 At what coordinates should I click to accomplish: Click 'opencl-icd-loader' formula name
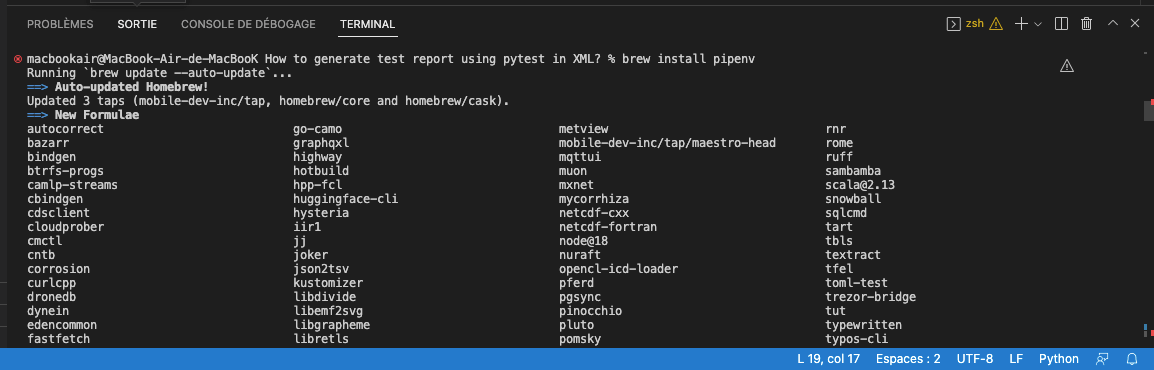tap(618, 268)
